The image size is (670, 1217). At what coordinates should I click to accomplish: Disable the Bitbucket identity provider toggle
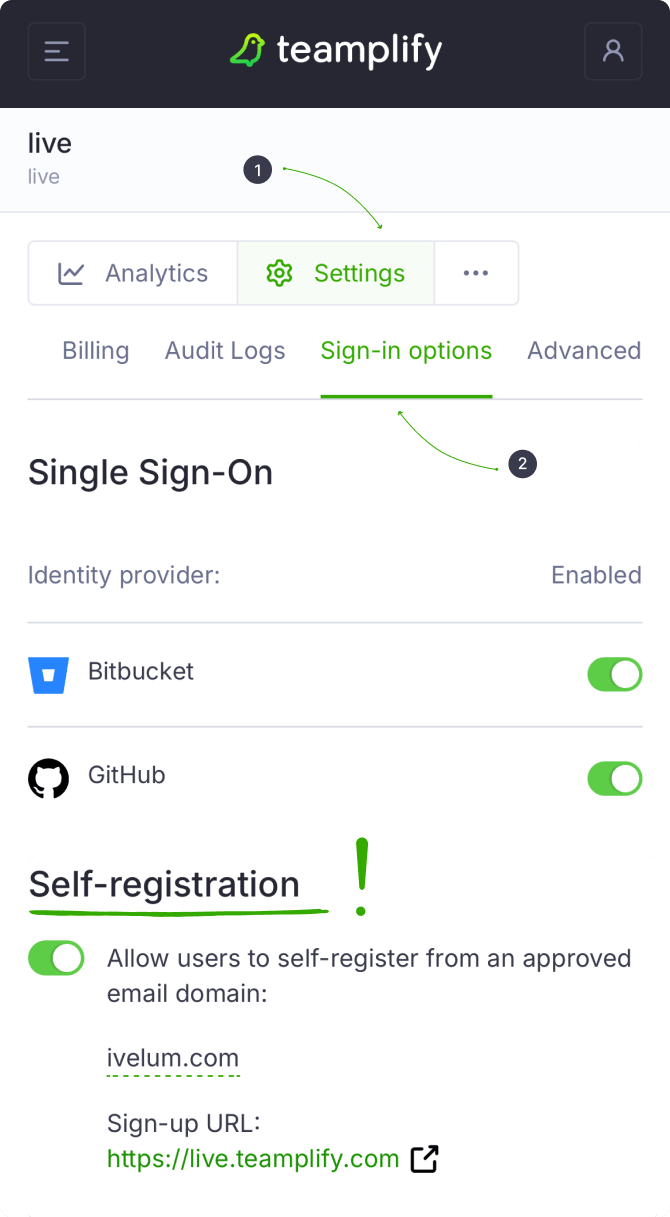click(614, 675)
